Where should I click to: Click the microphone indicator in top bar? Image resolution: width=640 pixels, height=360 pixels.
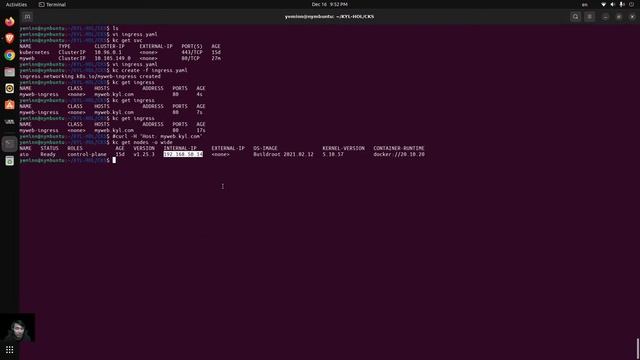point(622,4)
